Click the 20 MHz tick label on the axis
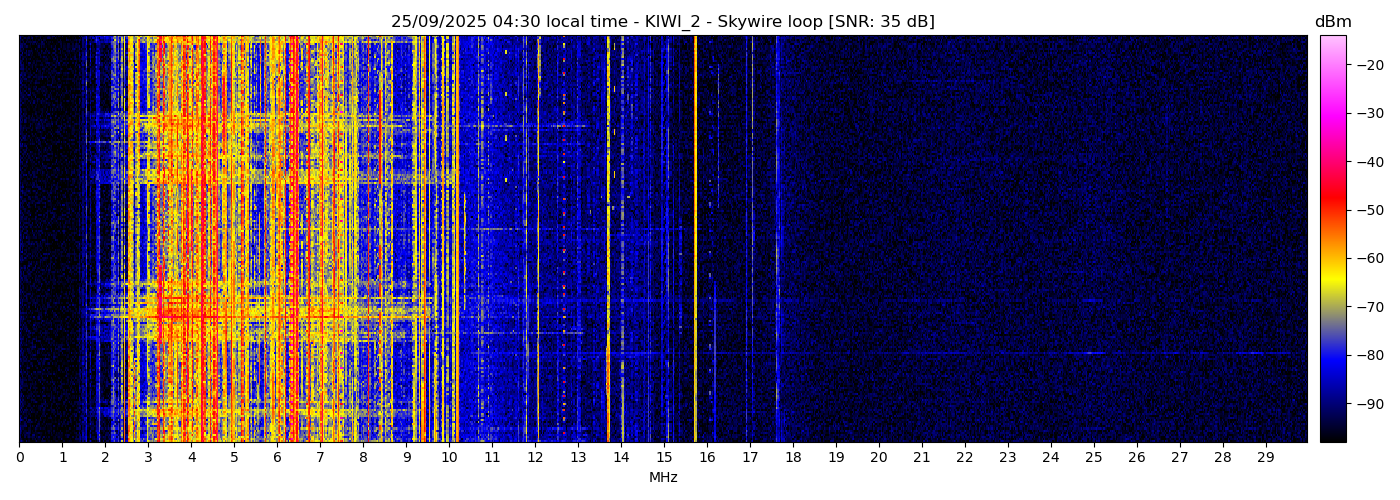This screenshot has height=500, width=1400. click(879, 458)
